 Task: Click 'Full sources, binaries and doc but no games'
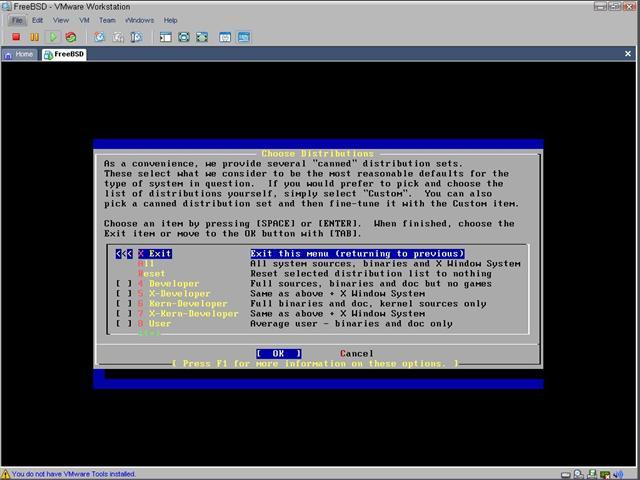click(371, 284)
